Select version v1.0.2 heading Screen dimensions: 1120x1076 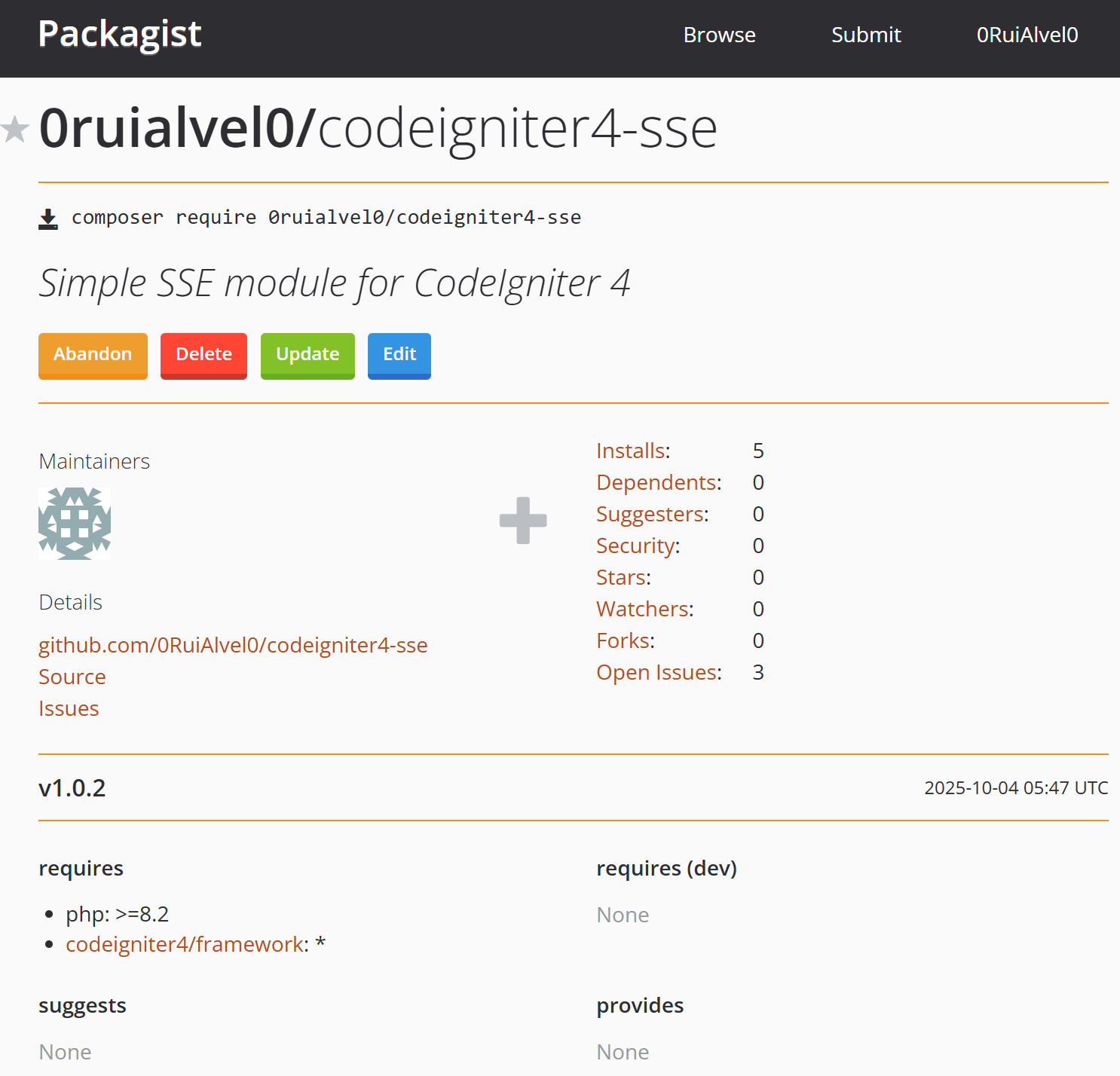[72, 788]
